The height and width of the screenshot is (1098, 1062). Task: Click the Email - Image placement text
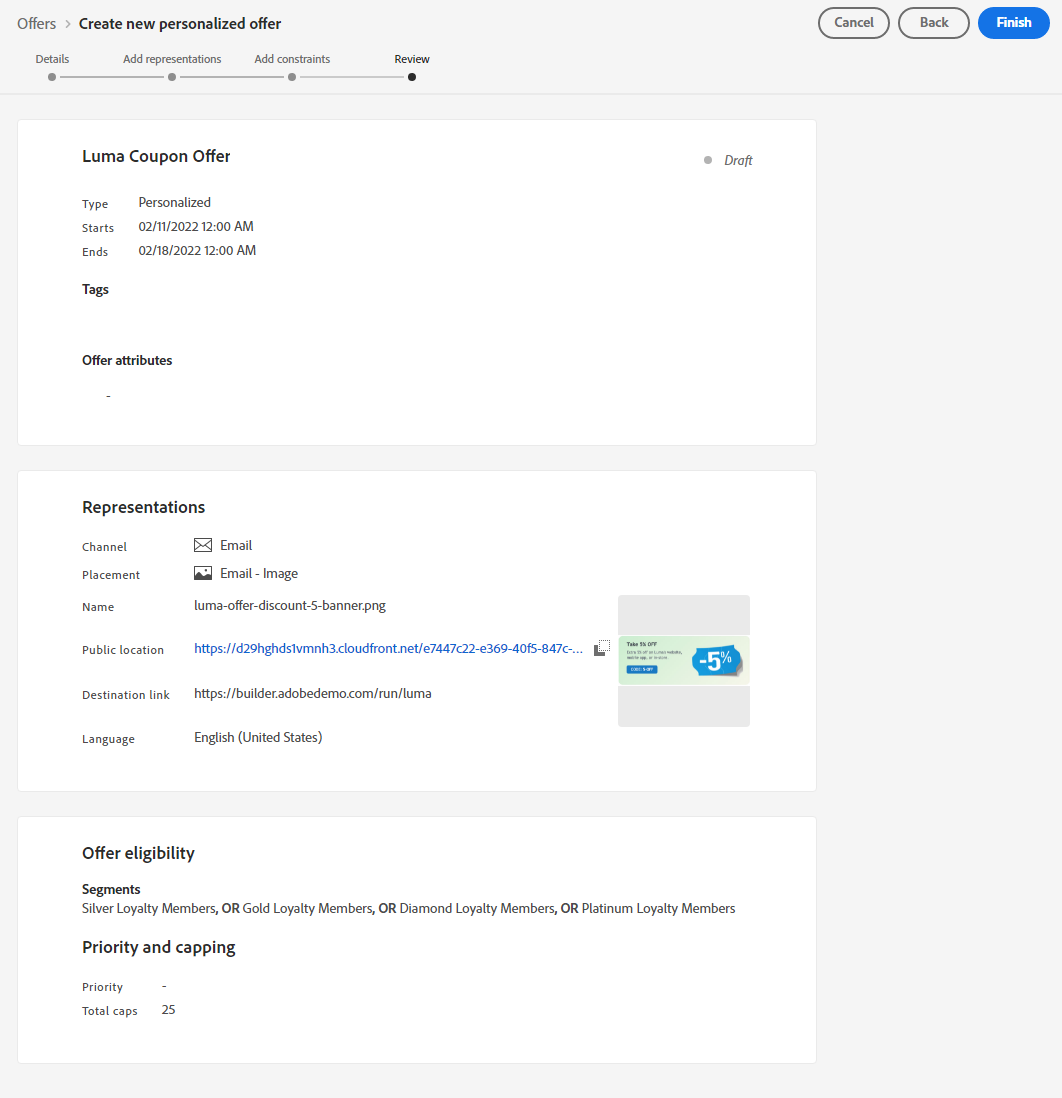(259, 574)
